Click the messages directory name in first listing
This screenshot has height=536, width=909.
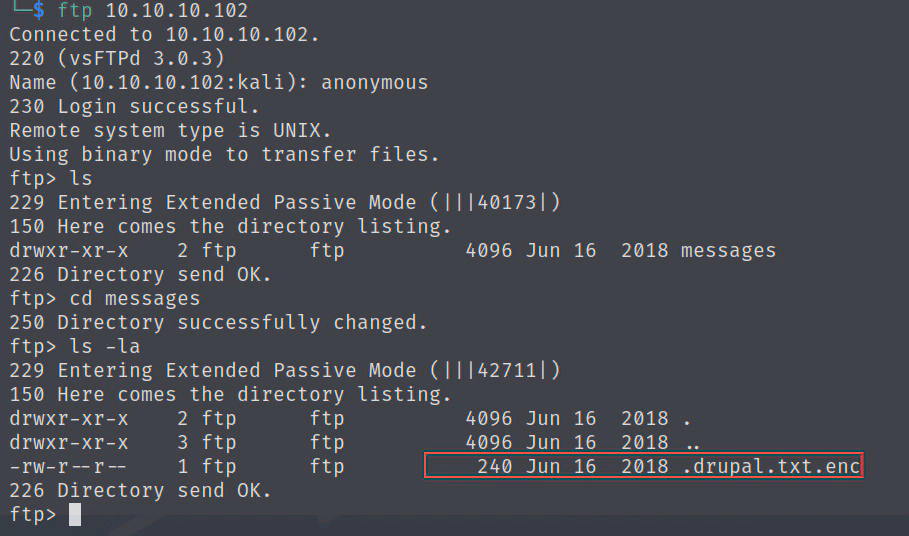click(728, 250)
